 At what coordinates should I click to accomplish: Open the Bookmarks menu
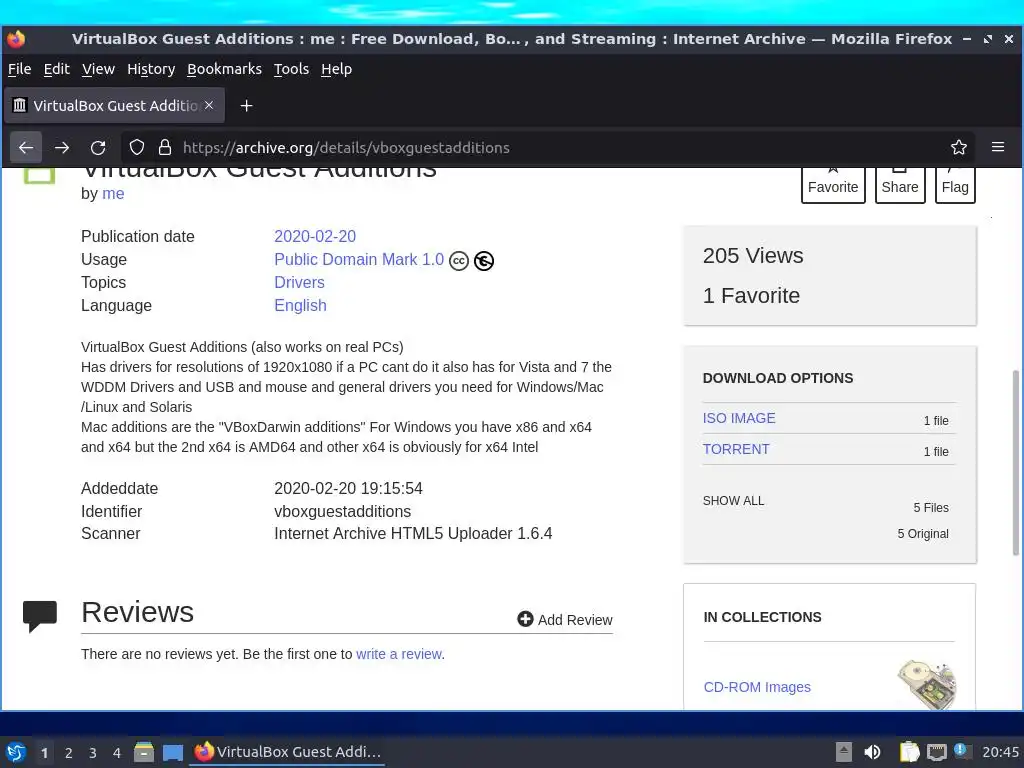pyautogui.click(x=224, y=69)
